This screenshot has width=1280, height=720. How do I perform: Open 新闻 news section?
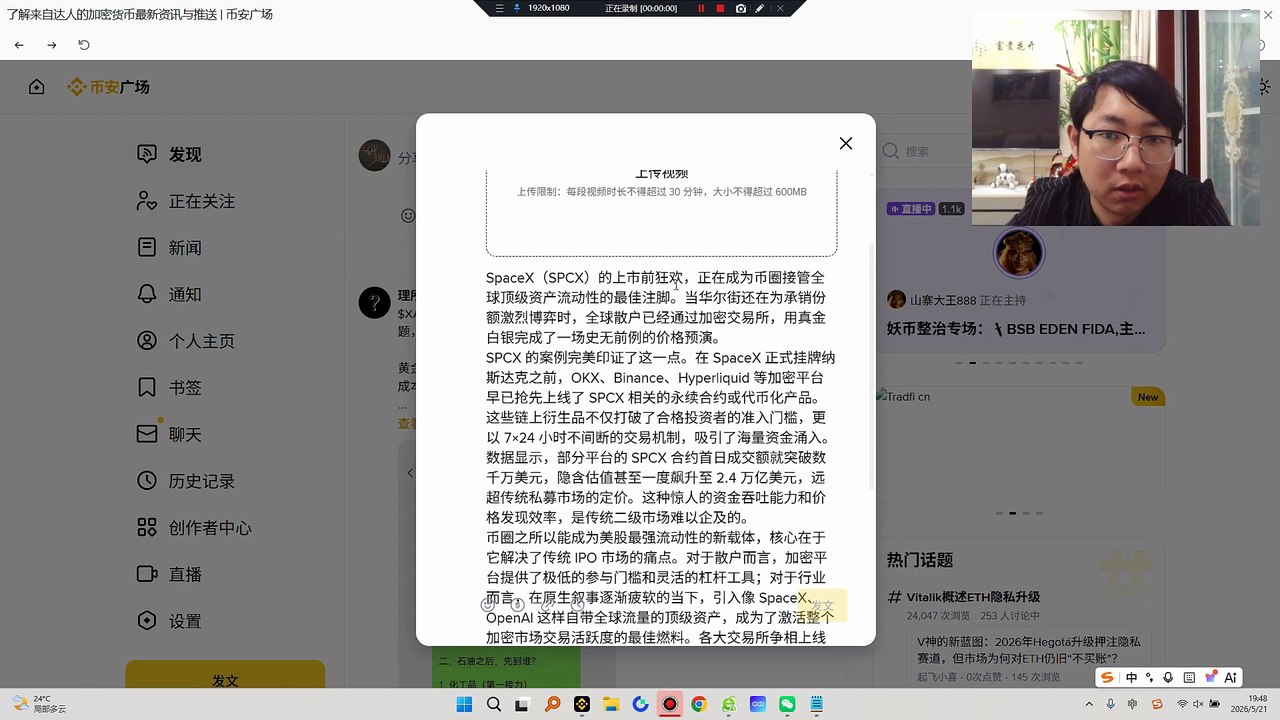[225, 247]
